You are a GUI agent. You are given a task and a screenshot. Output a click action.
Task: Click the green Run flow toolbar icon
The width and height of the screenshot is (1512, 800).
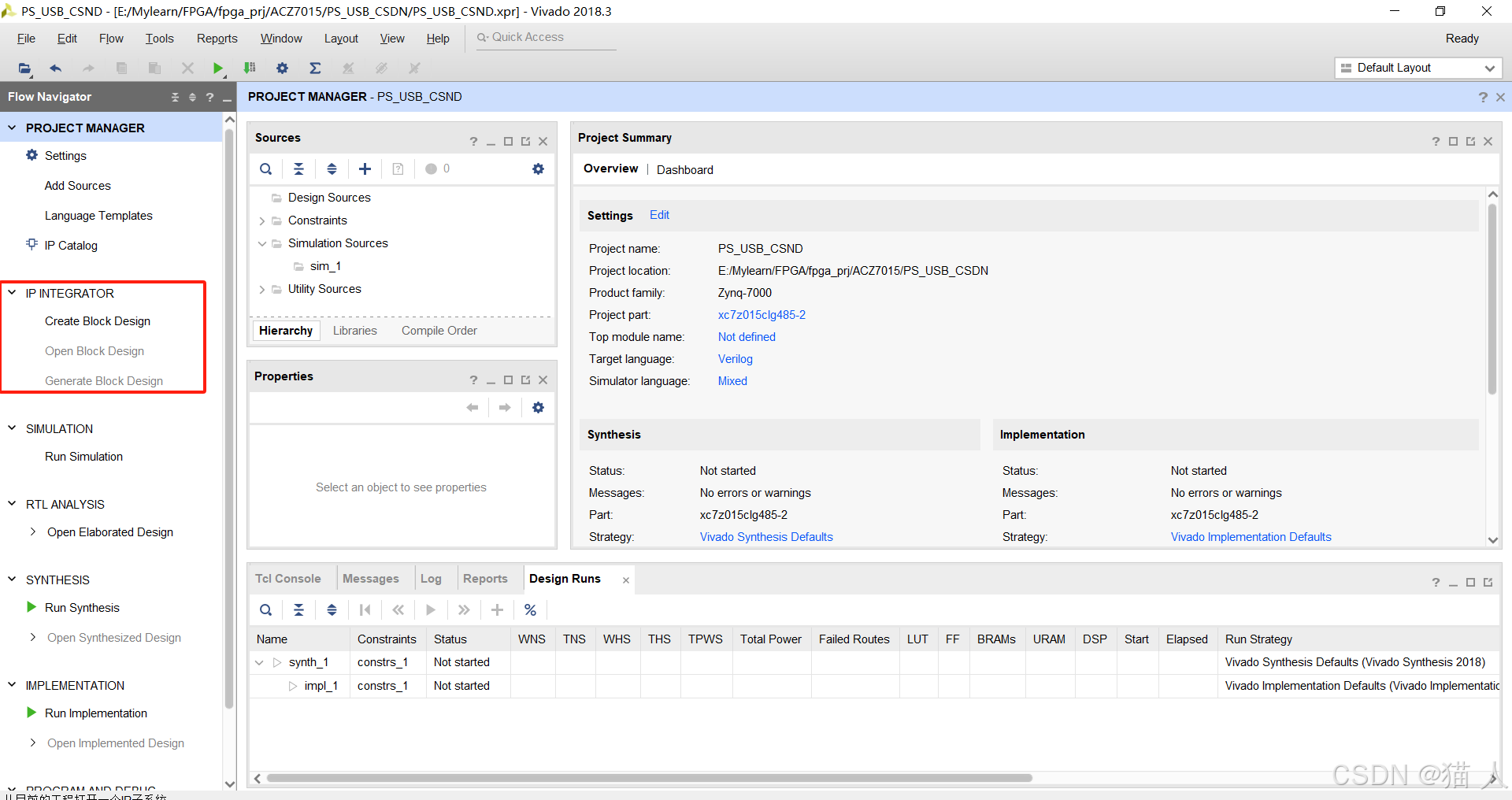218,69
